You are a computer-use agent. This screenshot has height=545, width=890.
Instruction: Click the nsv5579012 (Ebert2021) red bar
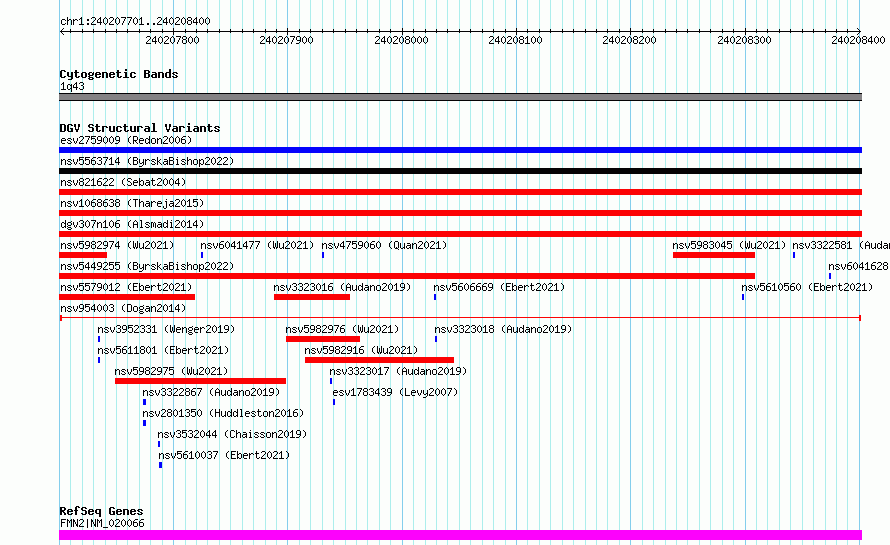point(127,297)
